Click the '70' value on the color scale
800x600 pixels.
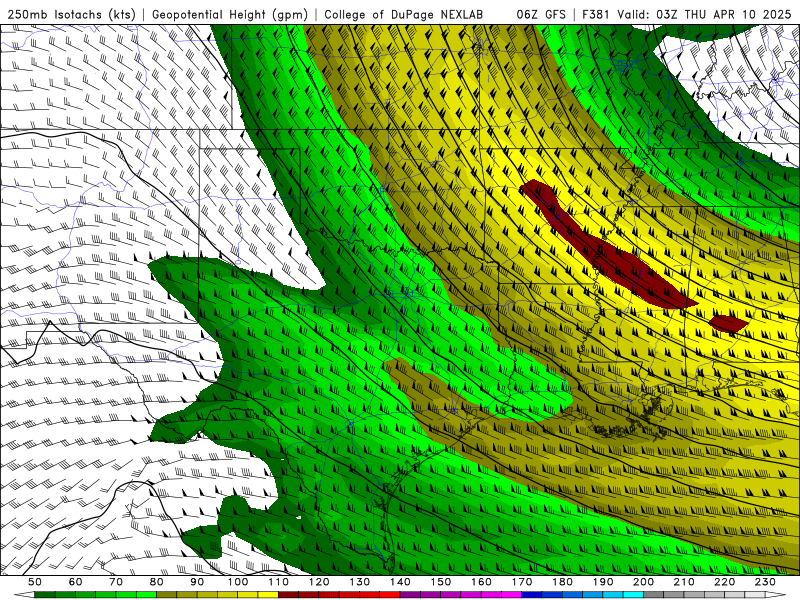tap(116, 582)
